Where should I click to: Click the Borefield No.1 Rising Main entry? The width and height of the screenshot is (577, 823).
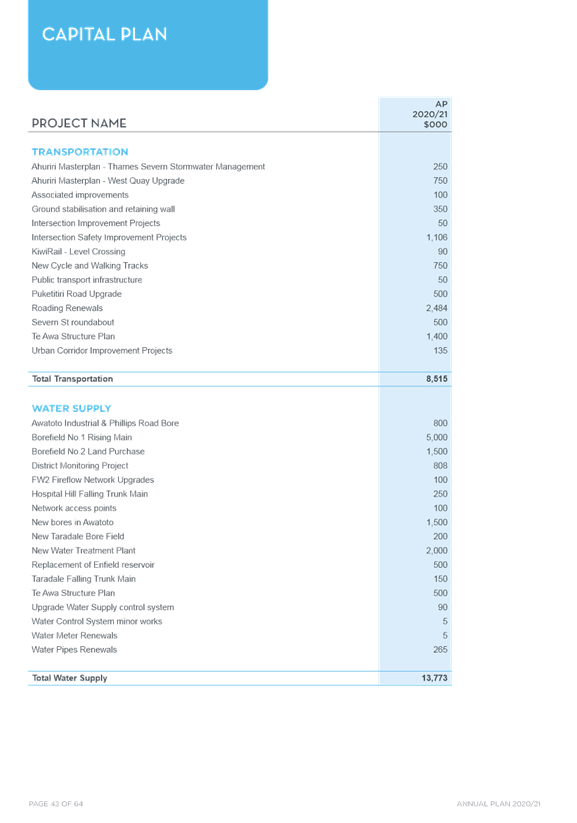tap(82, 437)
